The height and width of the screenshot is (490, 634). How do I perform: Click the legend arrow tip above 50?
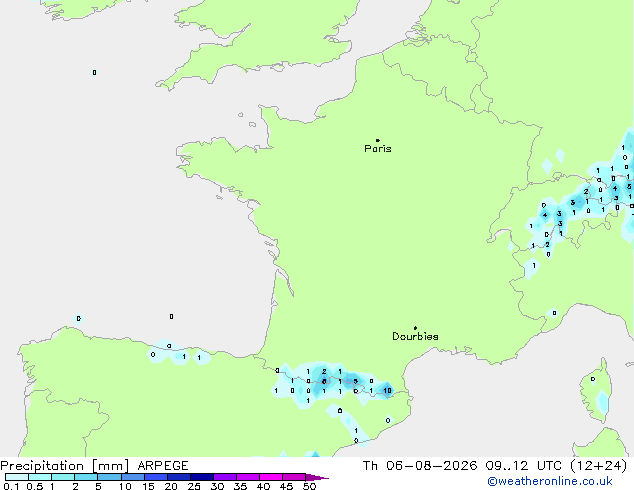click(x=317, y=477)
